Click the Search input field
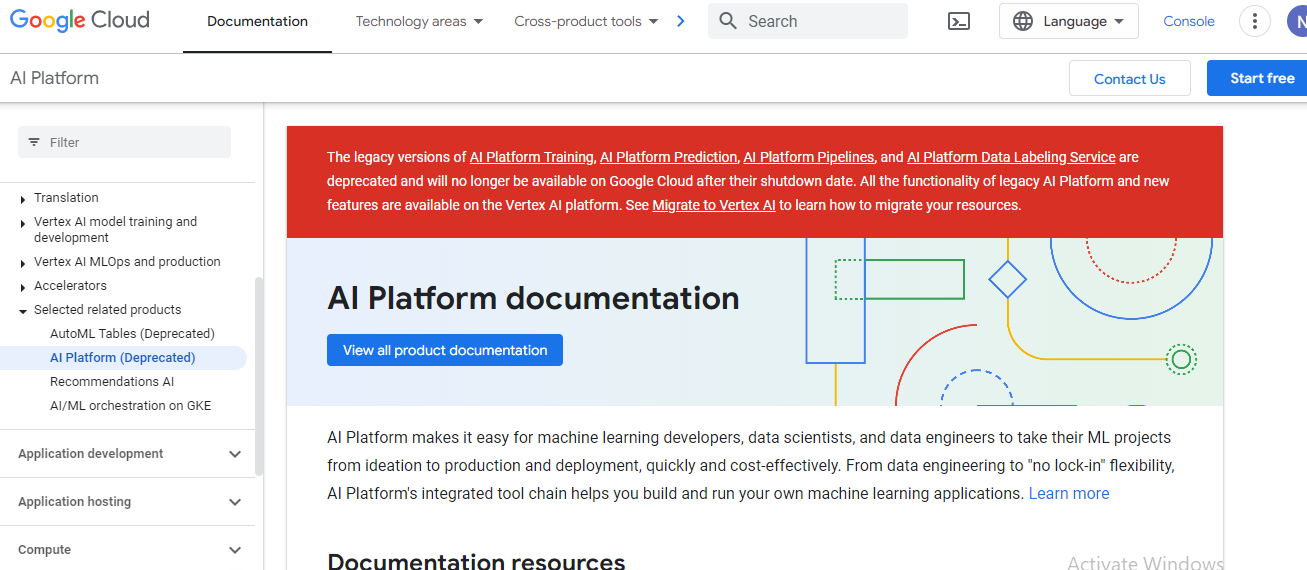This screenshot has height=570, width=1307. [808, 21]
